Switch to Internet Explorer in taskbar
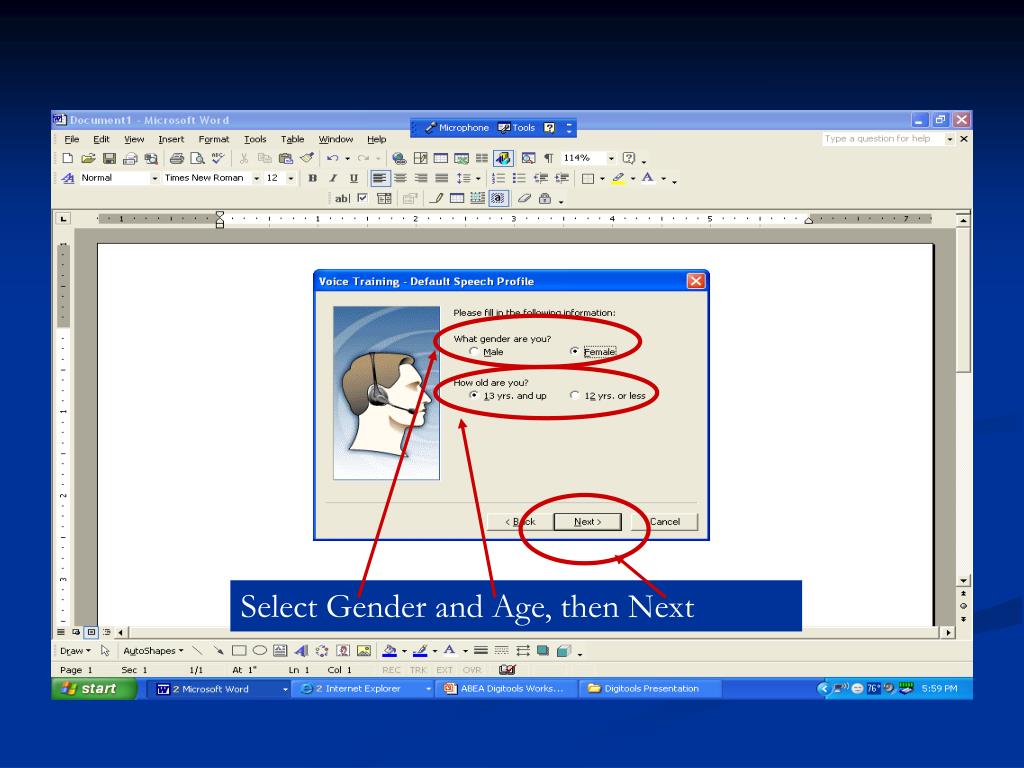Screen dimensions: 1024x768 pyautogui.click(x=366, y=688)
